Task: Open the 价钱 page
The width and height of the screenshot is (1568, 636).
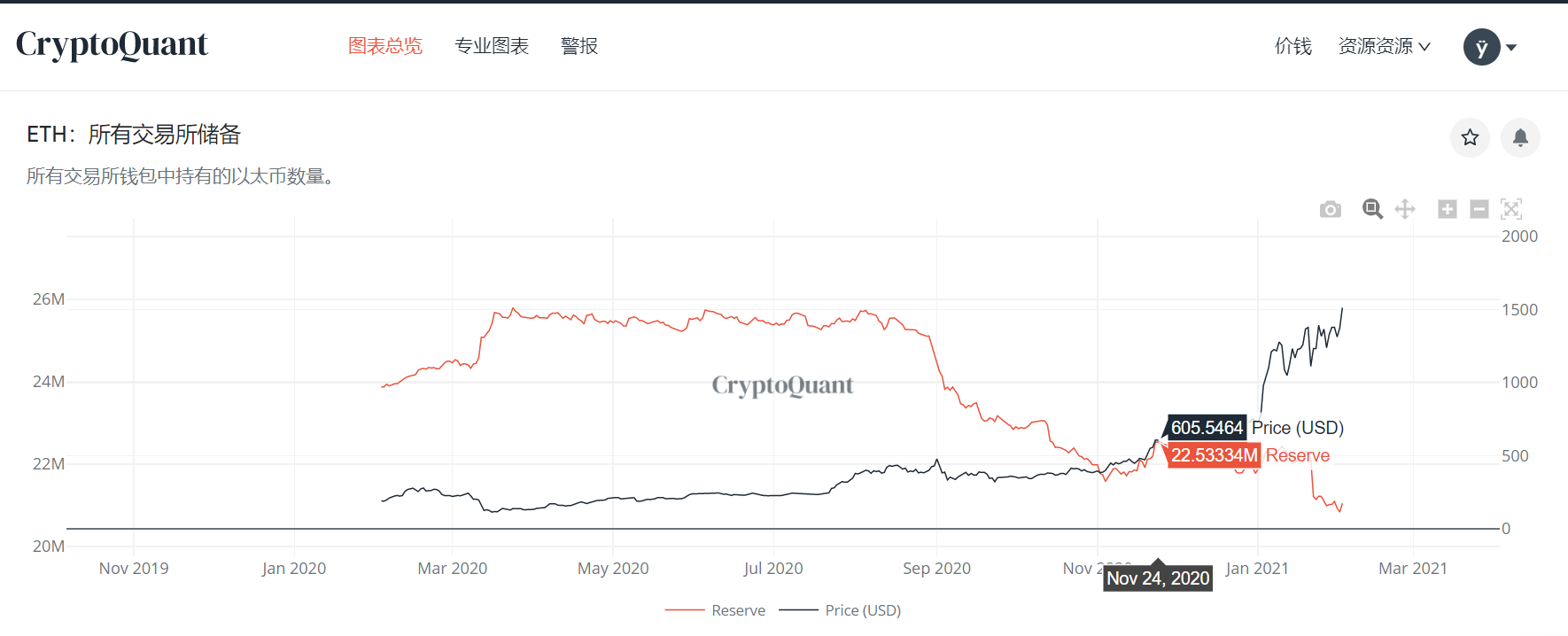Action: pos(1292,46)
